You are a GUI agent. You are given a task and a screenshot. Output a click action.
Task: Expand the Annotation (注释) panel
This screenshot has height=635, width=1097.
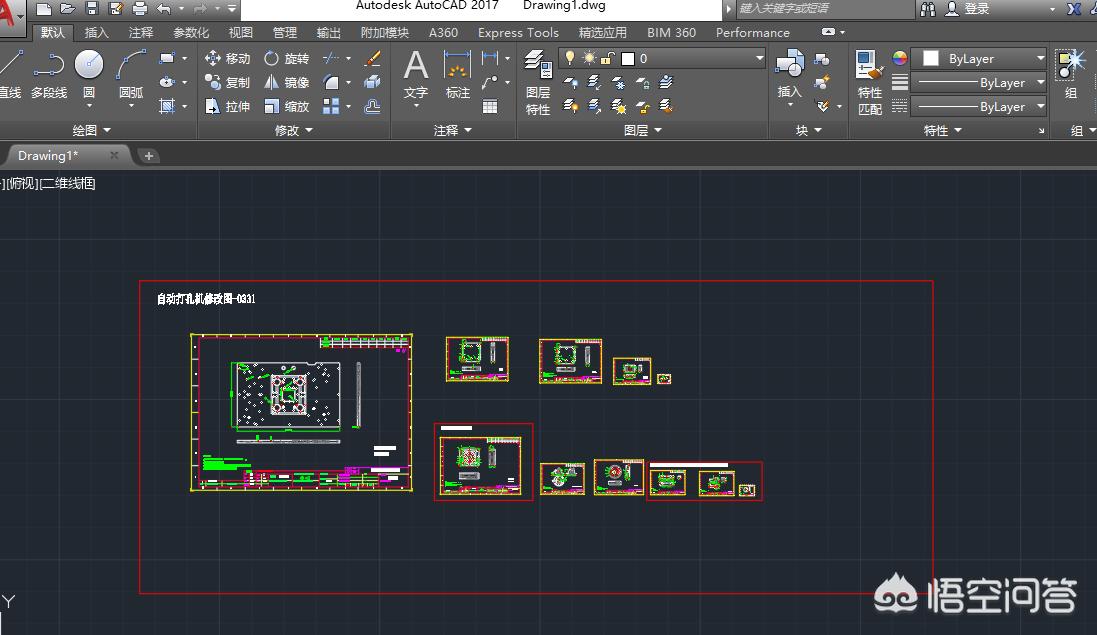[x=453, y=130]
